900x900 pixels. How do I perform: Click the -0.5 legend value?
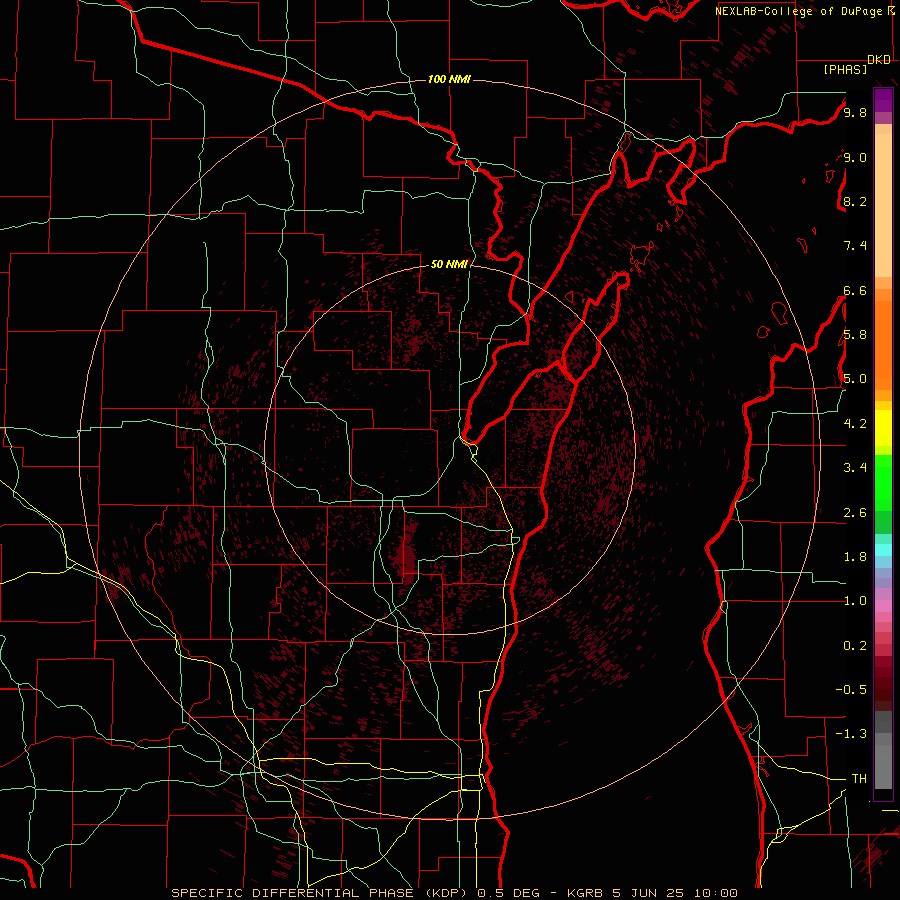tap(851, 689)
